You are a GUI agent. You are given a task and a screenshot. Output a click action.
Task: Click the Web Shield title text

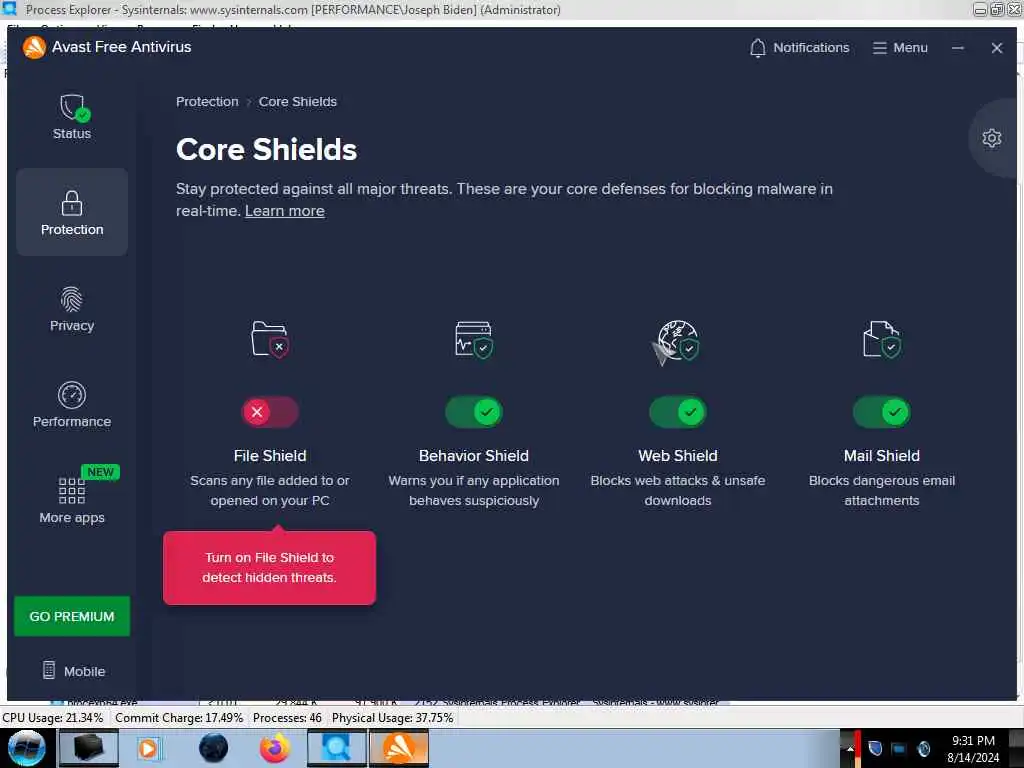click(678, 456)
